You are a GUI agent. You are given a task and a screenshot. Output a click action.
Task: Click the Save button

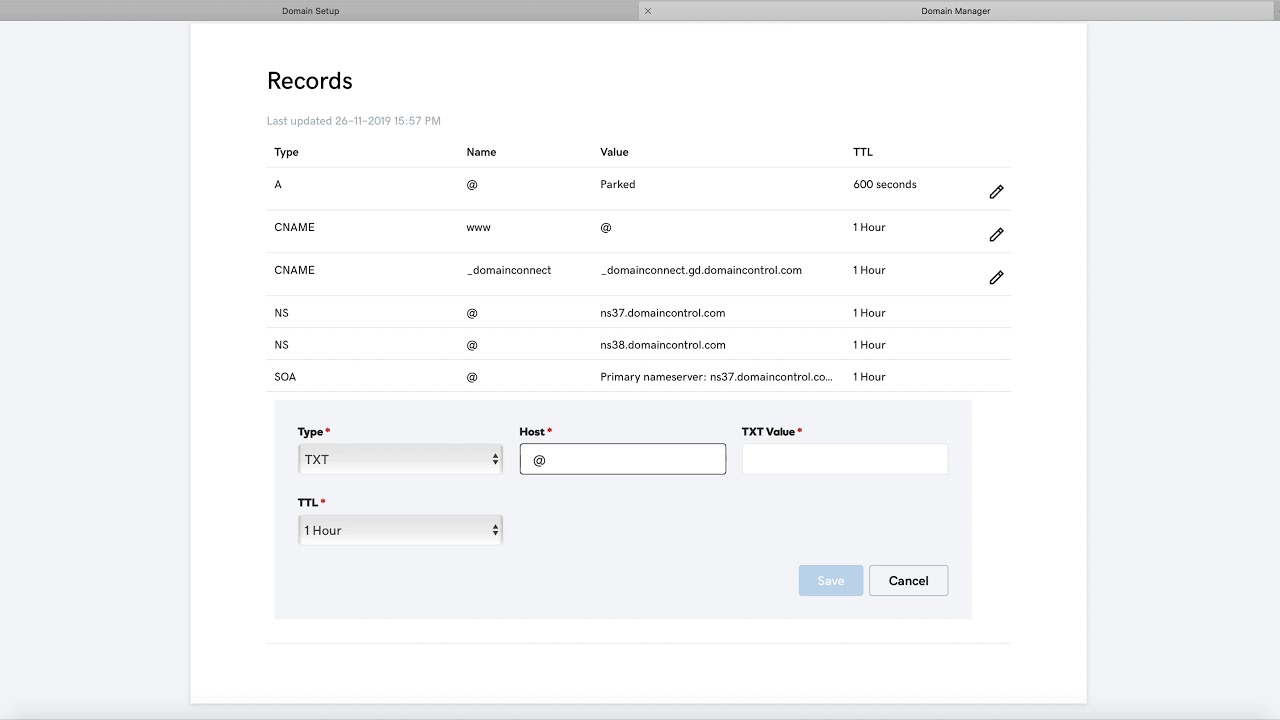tap(830, 581)
